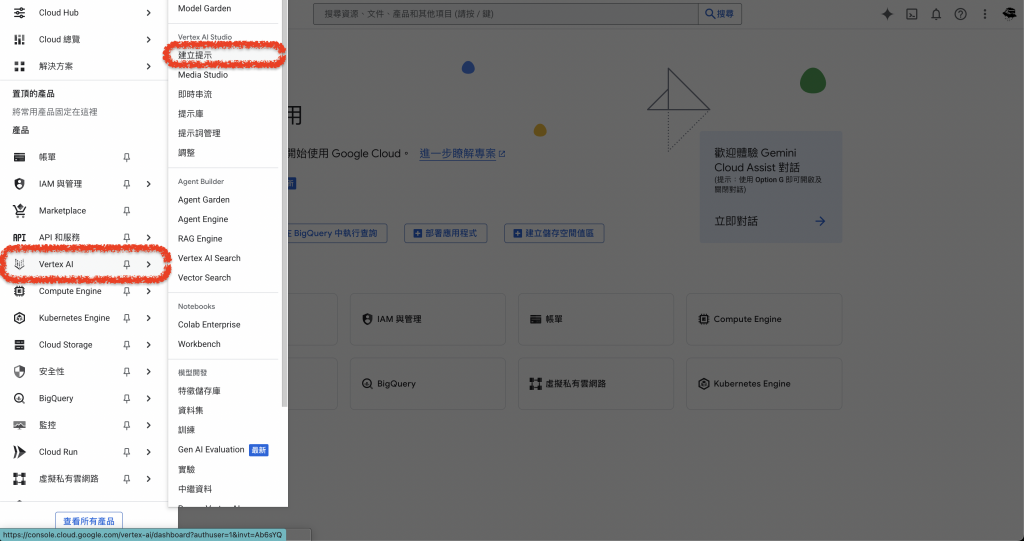The height and width of the screenshot is (541, 1024).
Task: Pin Marketplace to the top
Action: pyautogui.click(x=127, y=210)
